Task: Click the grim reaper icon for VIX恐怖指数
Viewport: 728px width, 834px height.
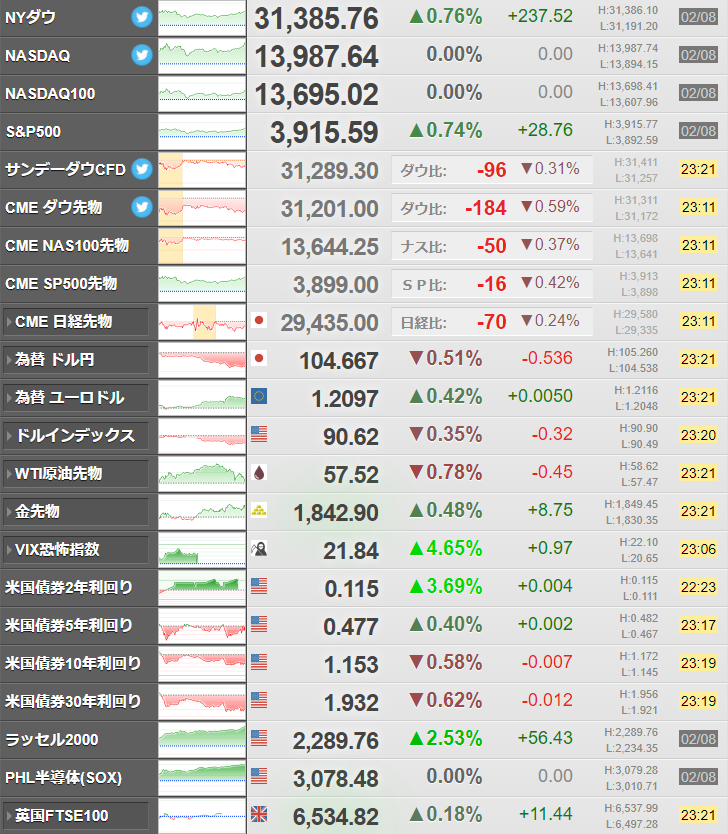Action: [x=259, y=548]
